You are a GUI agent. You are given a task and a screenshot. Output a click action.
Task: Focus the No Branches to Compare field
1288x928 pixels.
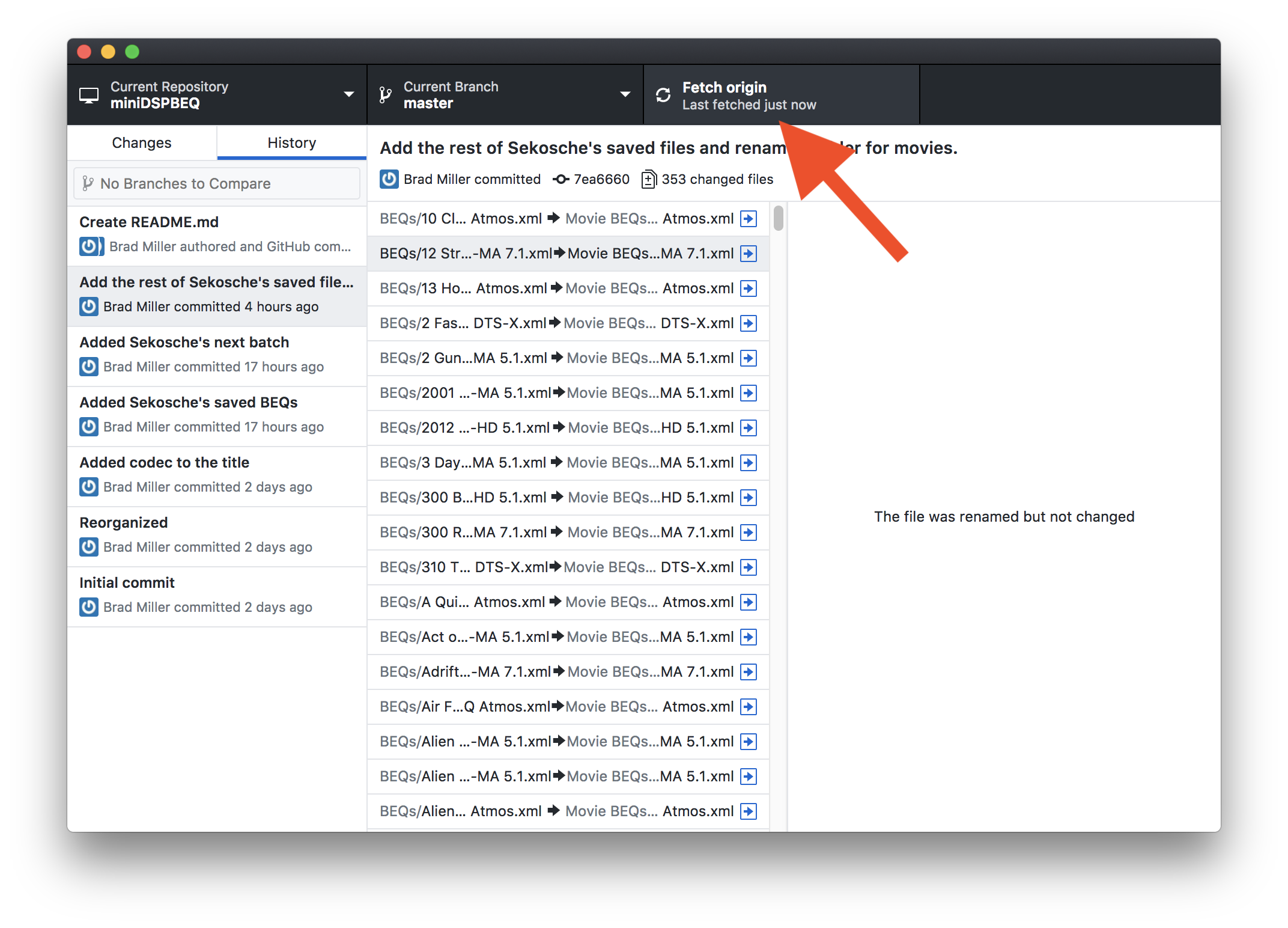[217, 183]
